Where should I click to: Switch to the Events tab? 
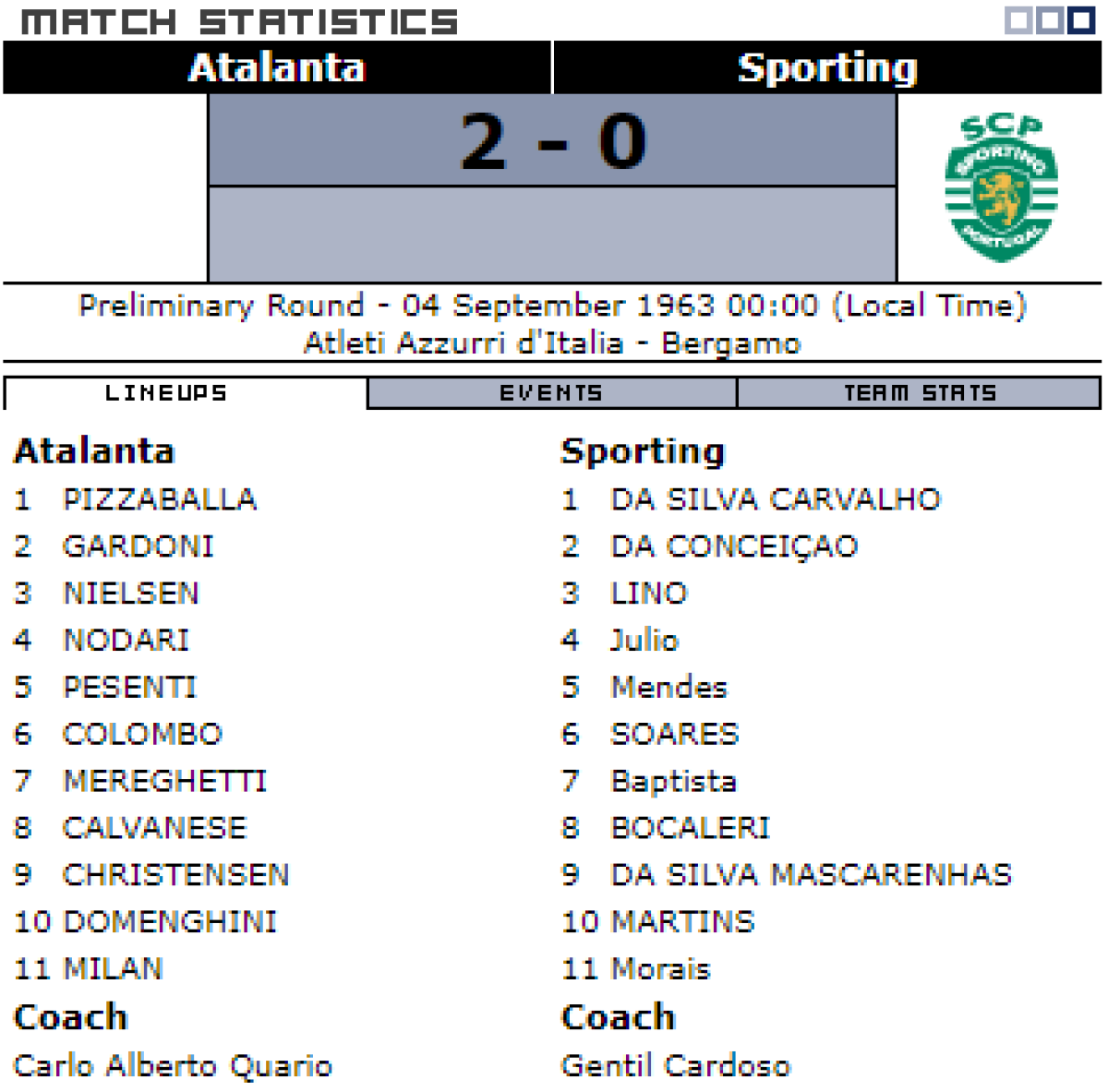[x=551, y=393]
